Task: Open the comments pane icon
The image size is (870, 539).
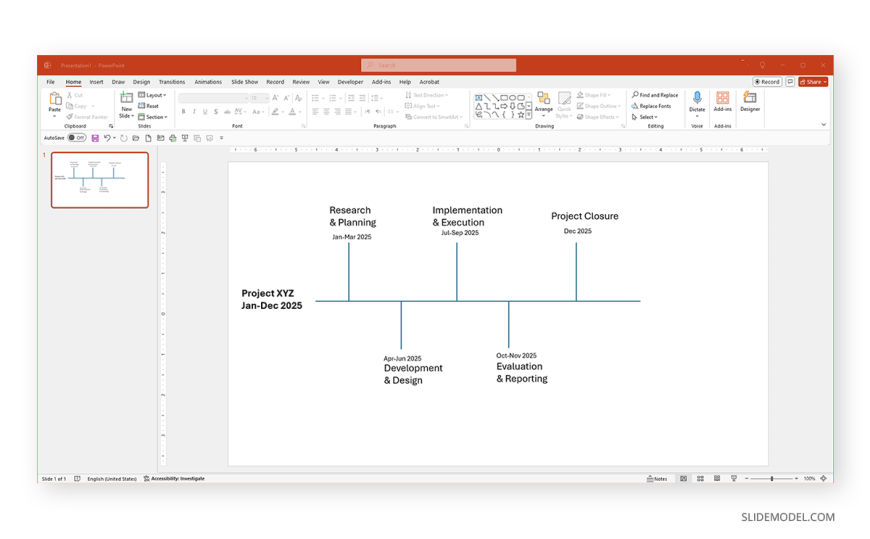Action: tap(790, 82)
